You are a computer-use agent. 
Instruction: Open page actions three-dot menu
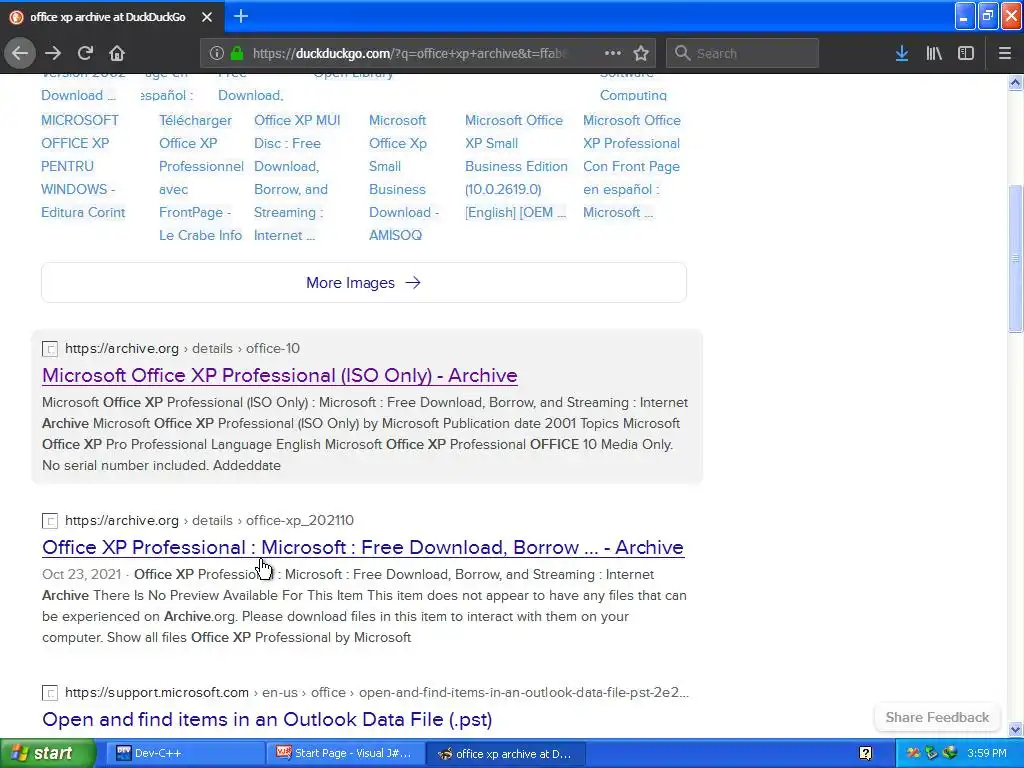click(x=613, y=53)
